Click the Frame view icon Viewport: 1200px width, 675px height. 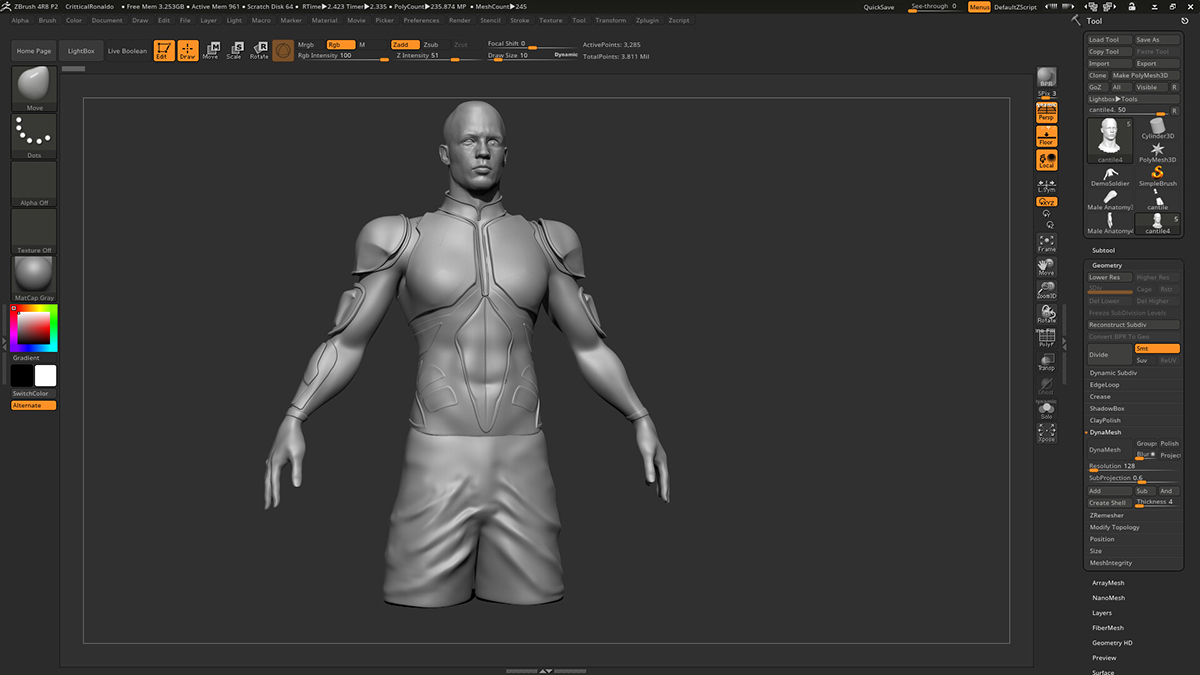point(1046,241)
